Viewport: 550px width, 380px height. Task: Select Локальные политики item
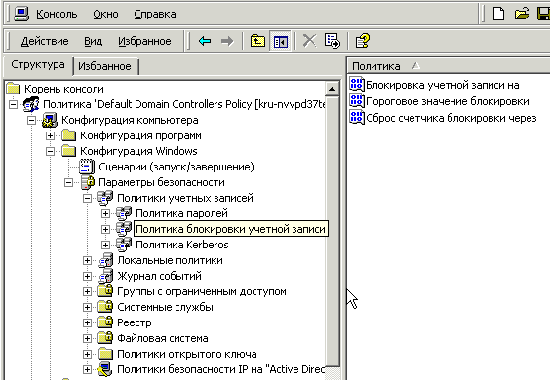[170, 260]
